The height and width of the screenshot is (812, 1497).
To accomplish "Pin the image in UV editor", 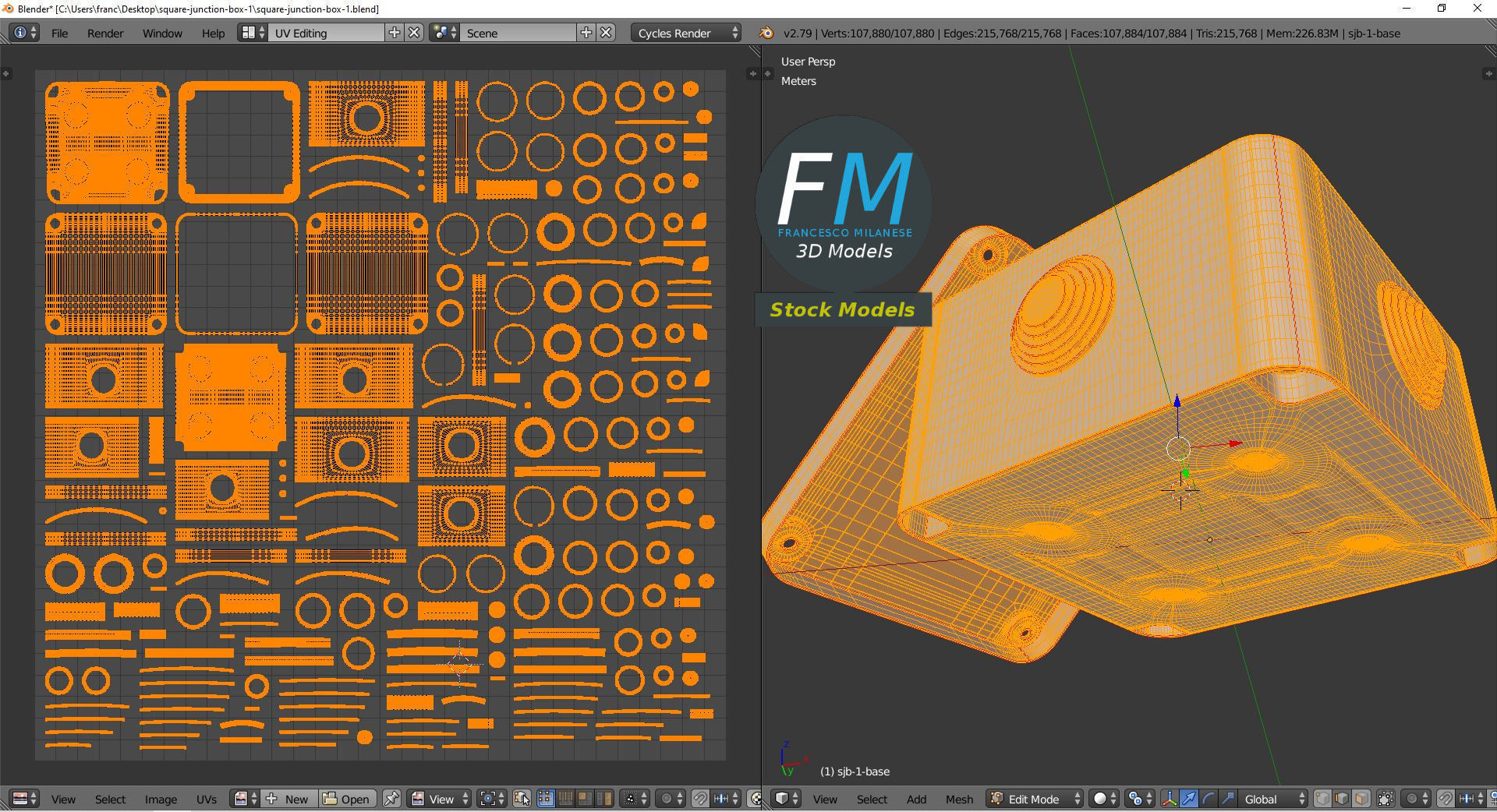I will pyautogui.click(x=391, y=799).
